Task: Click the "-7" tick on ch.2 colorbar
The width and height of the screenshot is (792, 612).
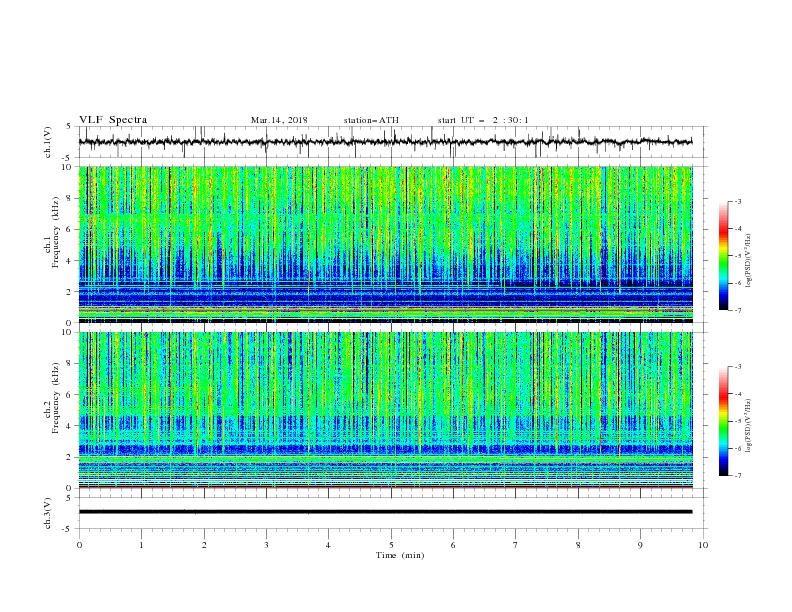Action: coord(738,475)
